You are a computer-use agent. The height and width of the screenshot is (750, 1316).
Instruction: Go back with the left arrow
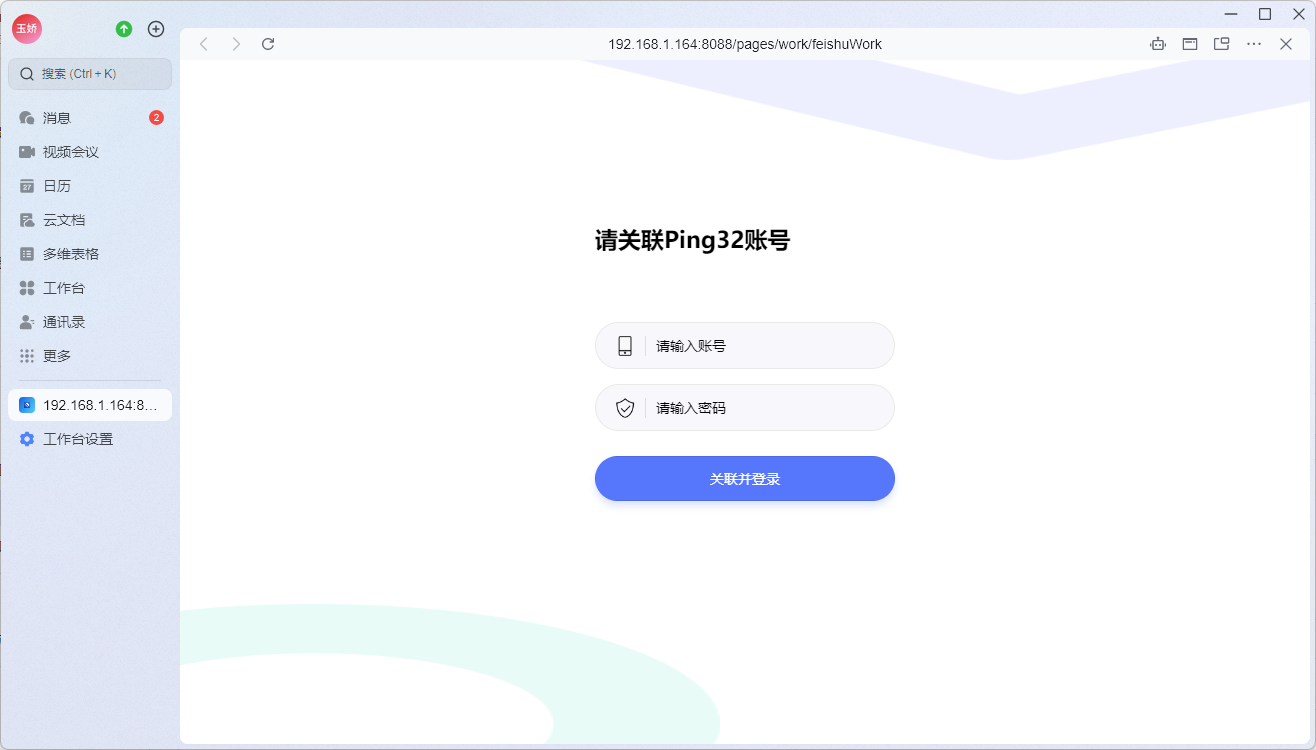204,44
